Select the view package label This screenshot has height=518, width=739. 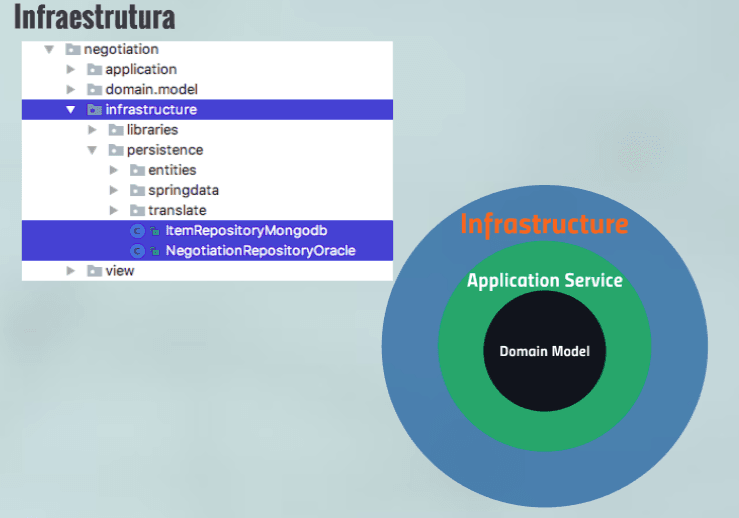(x=120, y=271)
